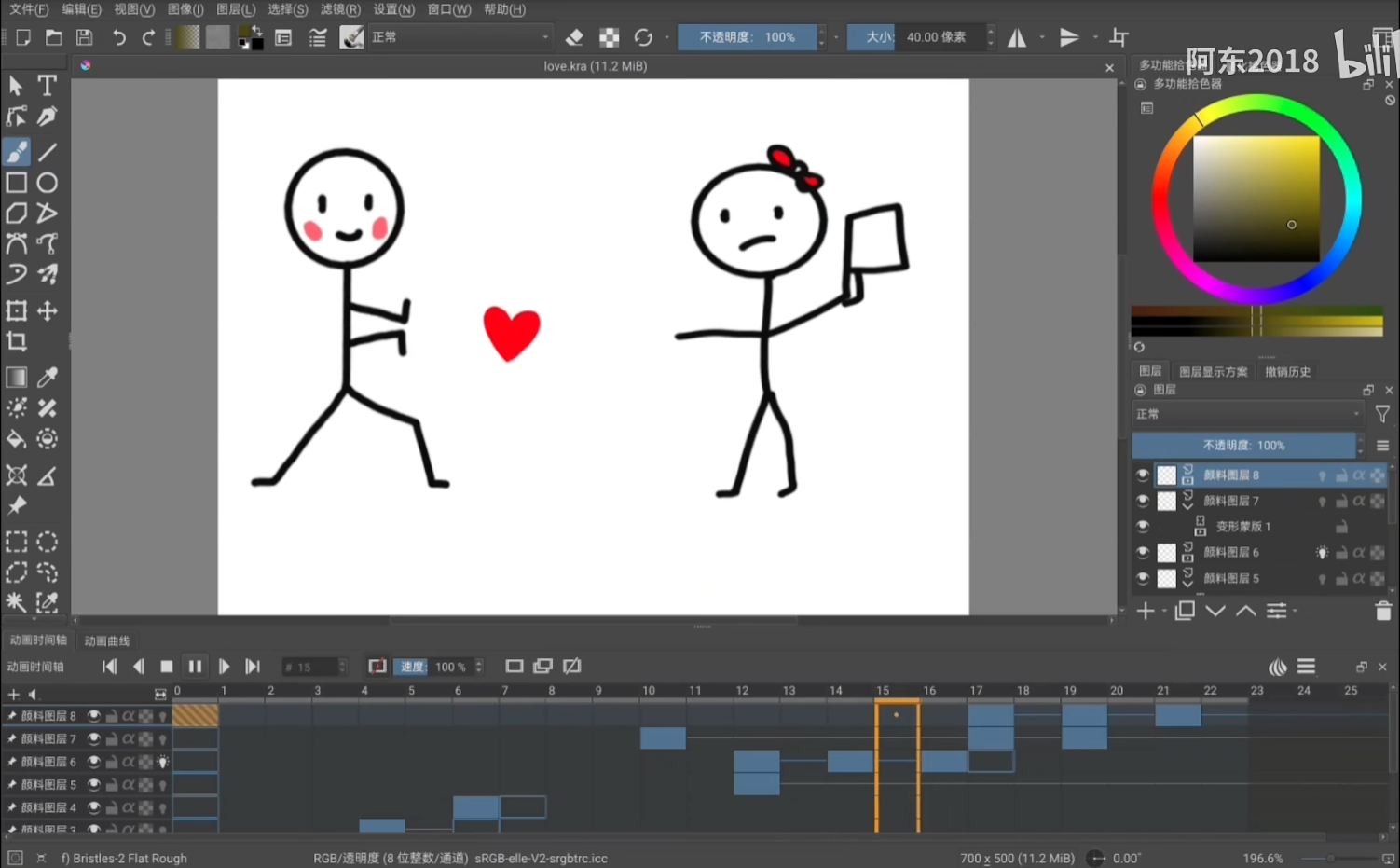Screen dimensions: 1400x868
Task: Toggle 颜料图层 8 visibility in timeline
Action: click(x=94, y=716)
